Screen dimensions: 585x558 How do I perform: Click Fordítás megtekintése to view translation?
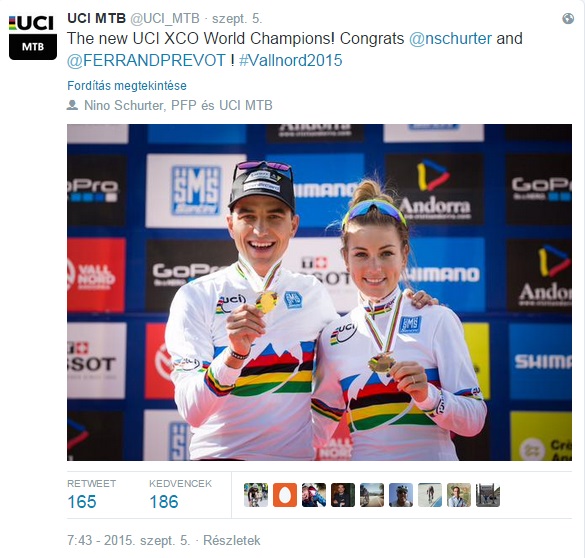[127, 86]
